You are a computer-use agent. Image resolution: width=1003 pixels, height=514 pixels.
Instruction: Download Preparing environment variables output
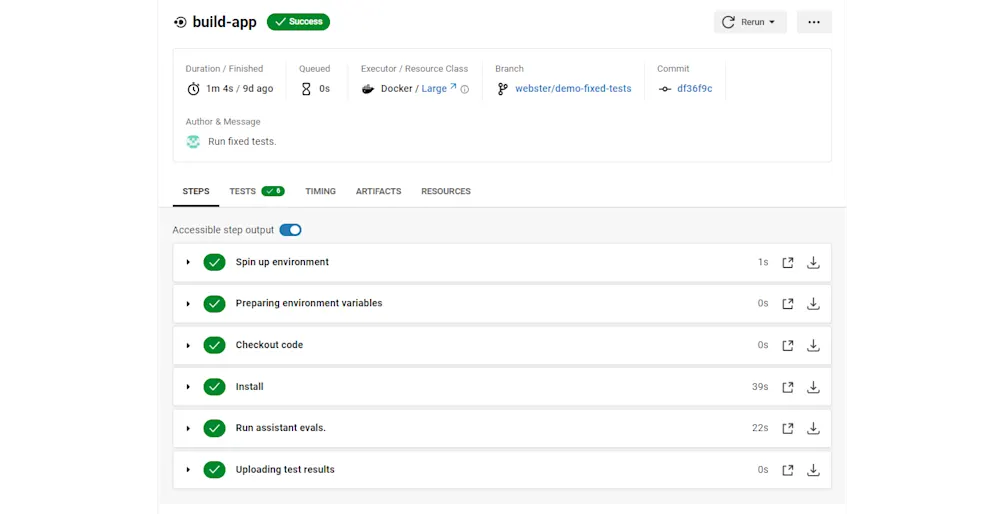pos(813,304)
